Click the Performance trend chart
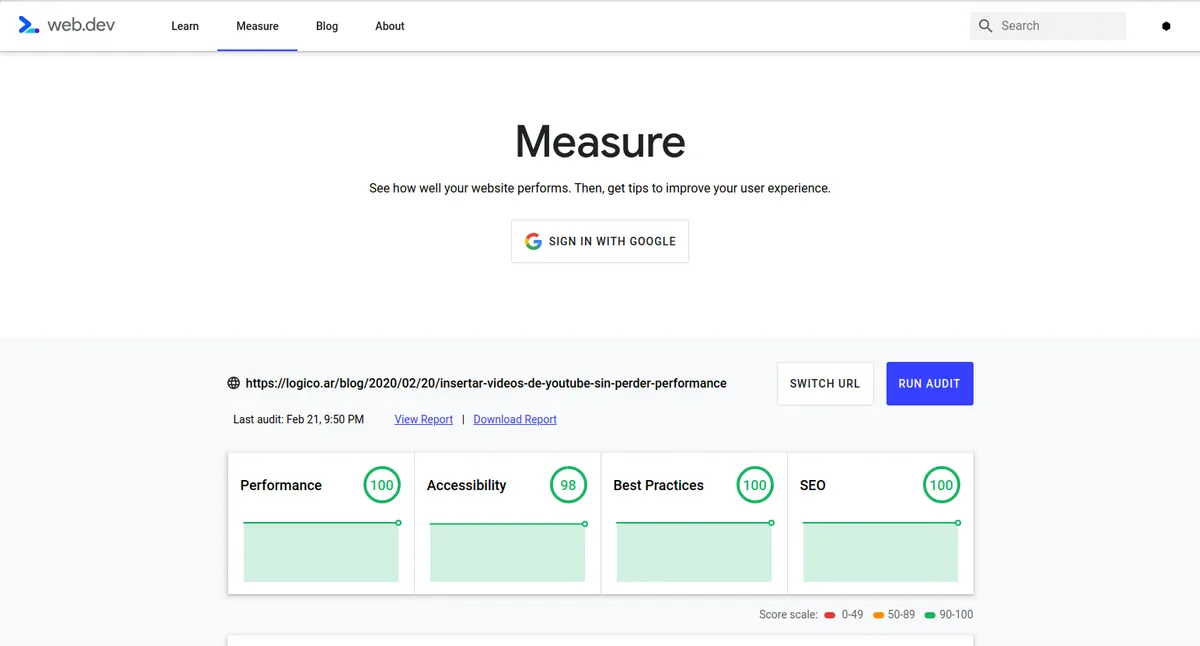This screenshot has height=646, width=1200. click(x=321, y=550)
